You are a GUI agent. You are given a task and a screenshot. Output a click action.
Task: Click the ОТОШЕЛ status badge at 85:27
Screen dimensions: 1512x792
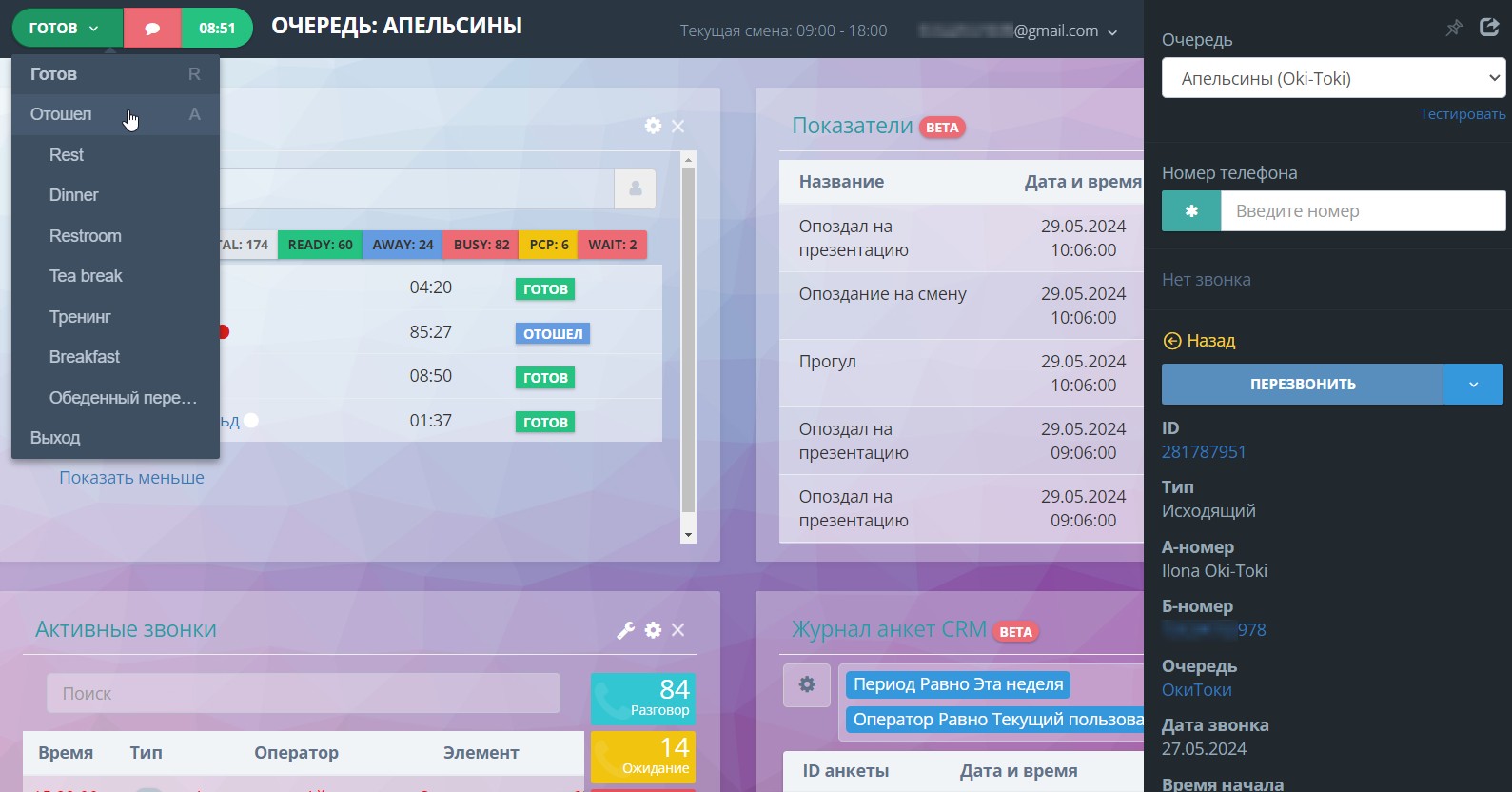click(553, 334)
